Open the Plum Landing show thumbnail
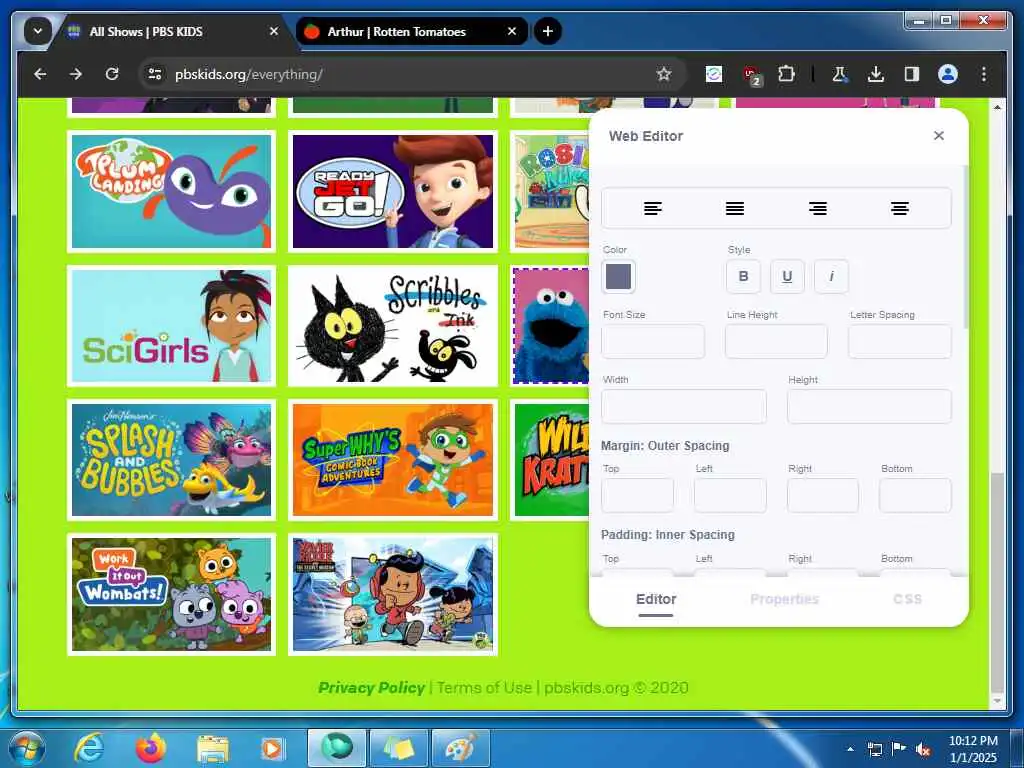 click(171, 191)
